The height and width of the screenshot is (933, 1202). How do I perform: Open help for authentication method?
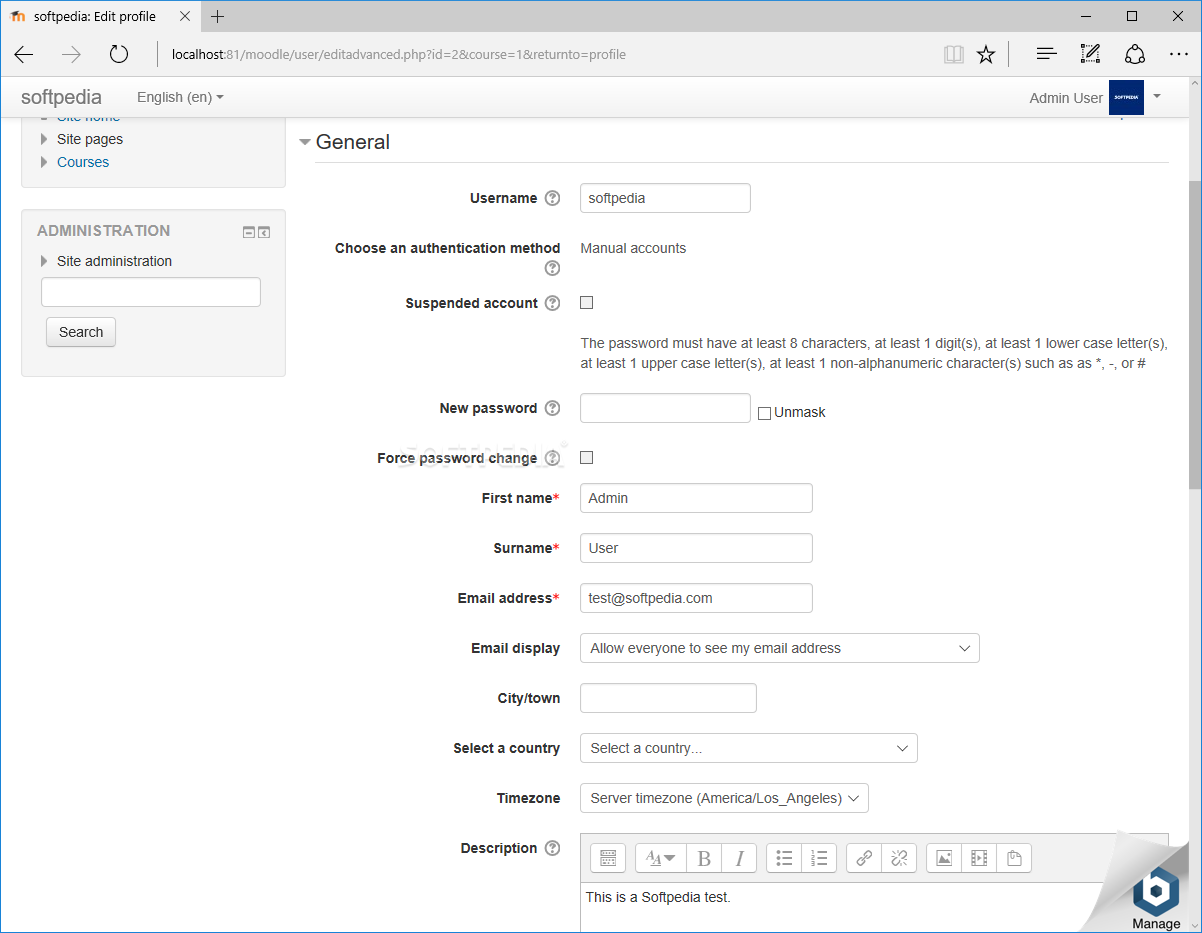click(552, 268)
